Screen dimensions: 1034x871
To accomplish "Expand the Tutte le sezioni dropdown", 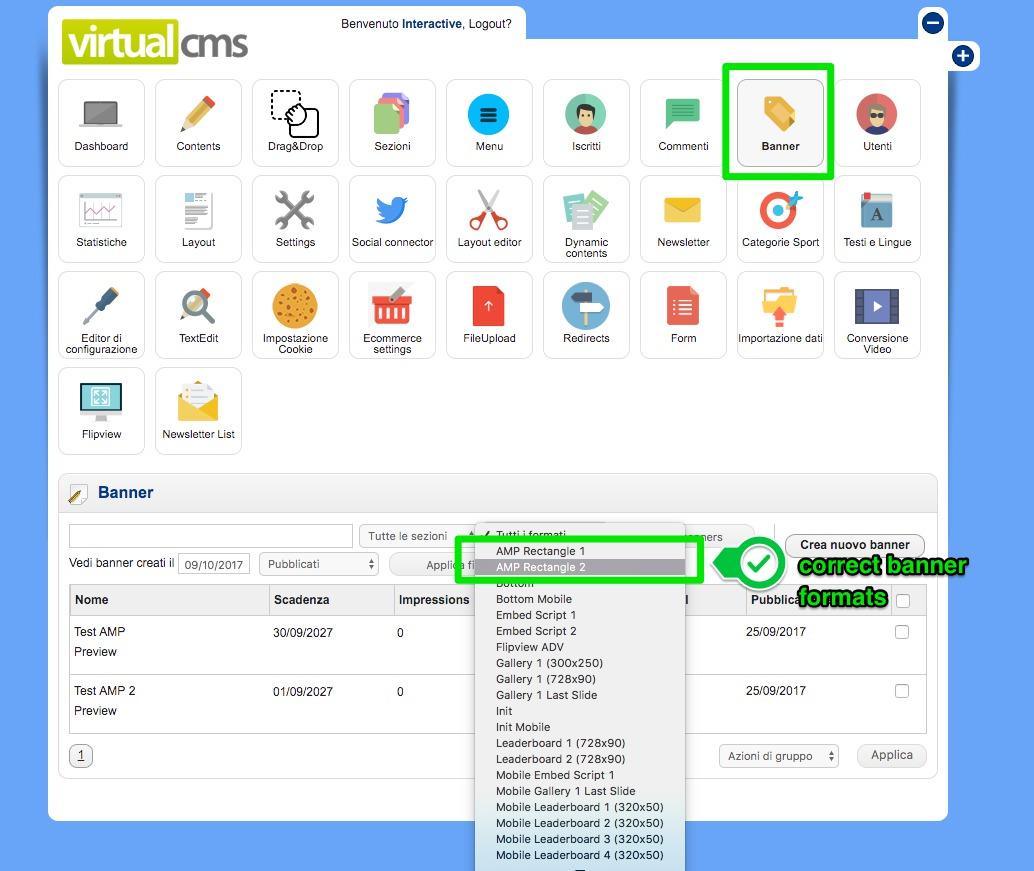I will tap(416, 536).
